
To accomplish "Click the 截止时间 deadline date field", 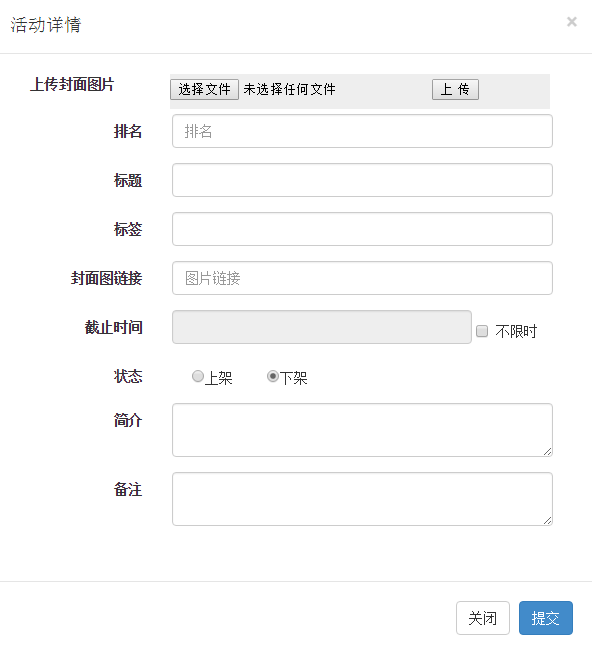I will [x=322, y=327].
